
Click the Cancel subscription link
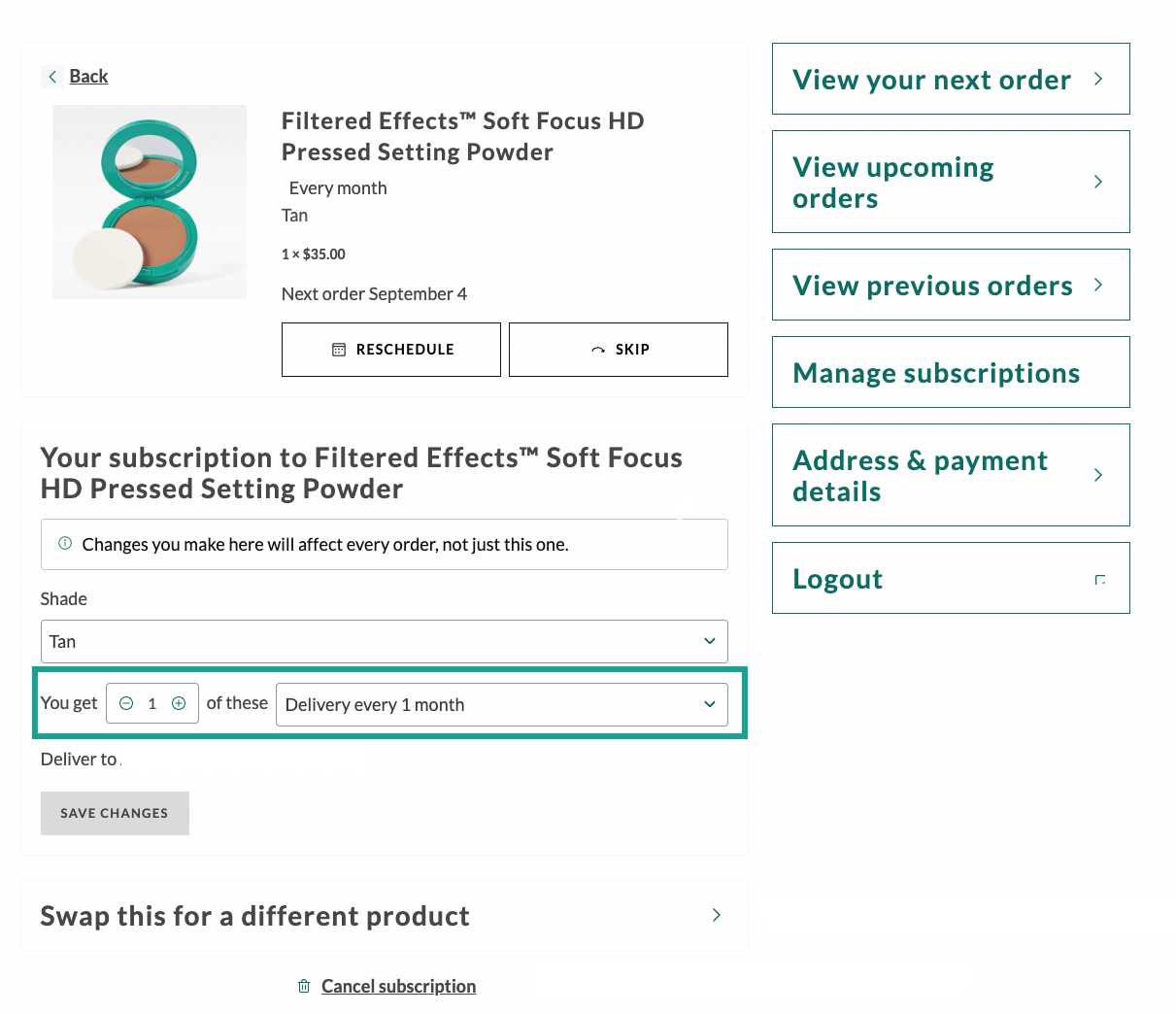click(398, 987)
